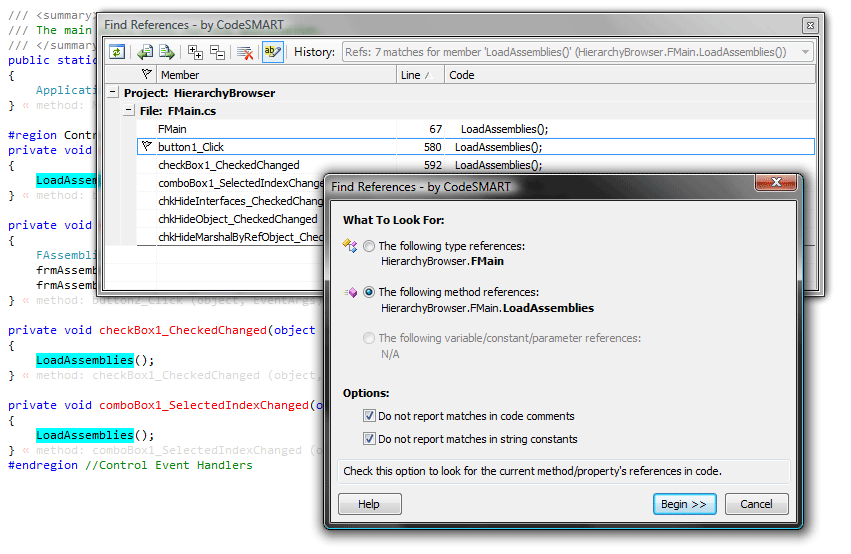Click the Cancel button
Screen dimensions: 851x554
pyautogui.click(x=756, y=504)
